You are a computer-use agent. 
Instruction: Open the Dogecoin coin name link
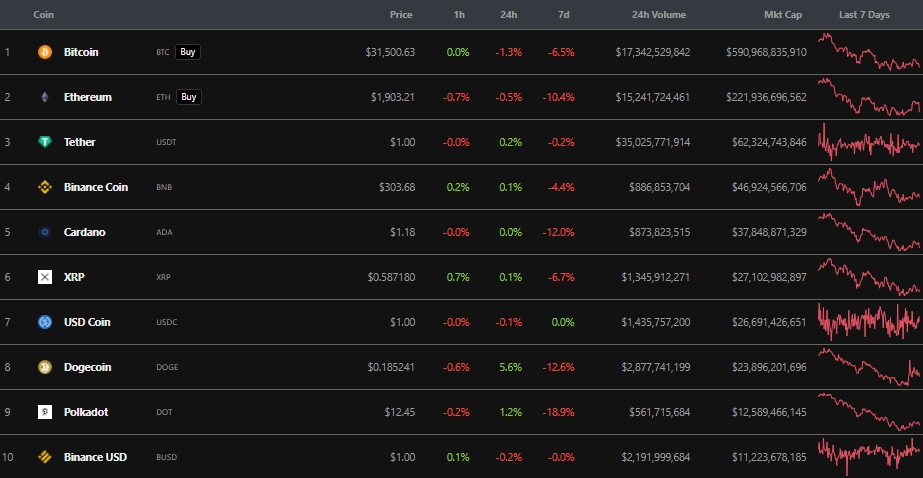[87, 367]
